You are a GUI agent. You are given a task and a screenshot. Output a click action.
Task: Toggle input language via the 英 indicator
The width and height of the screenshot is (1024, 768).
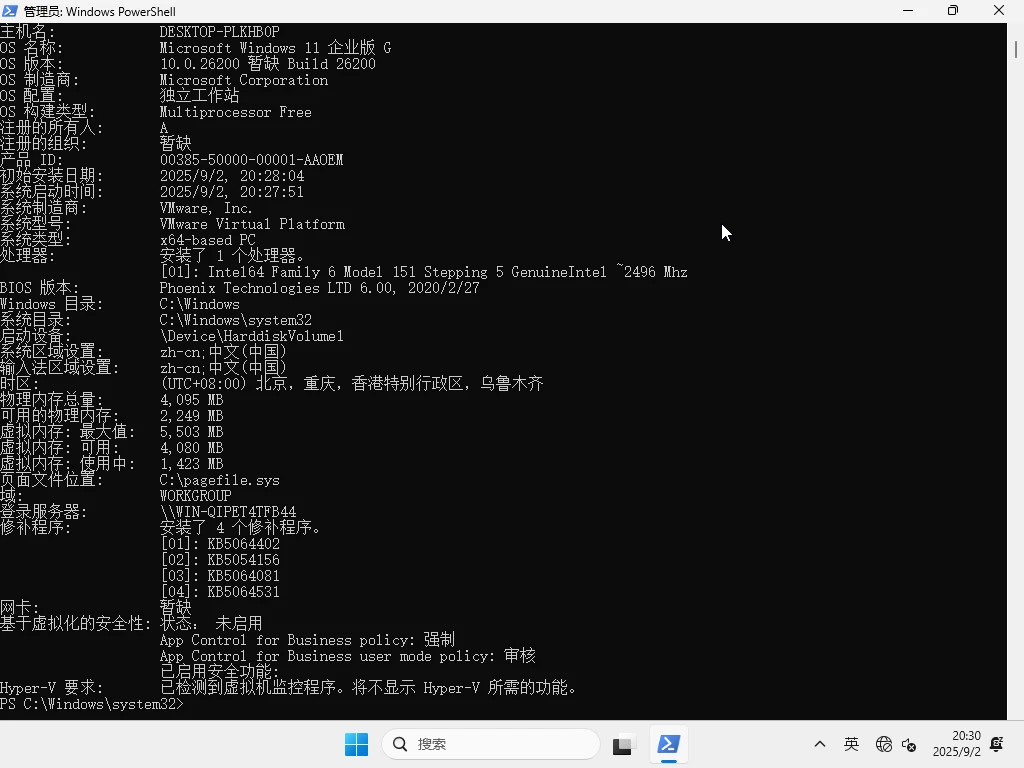[x=851, y=744]
